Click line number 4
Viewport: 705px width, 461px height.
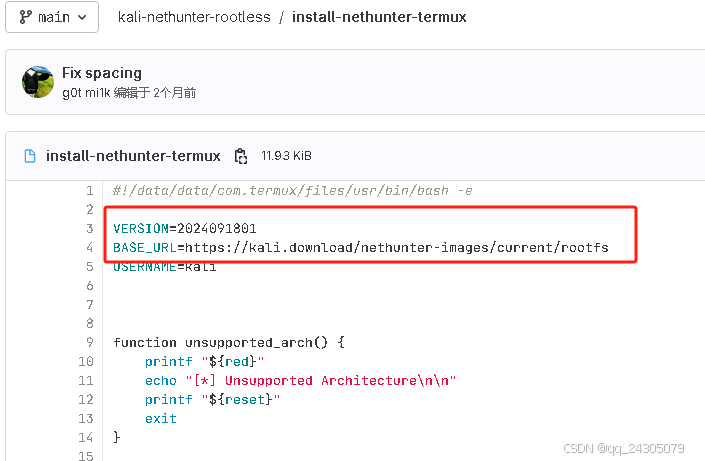click(x=90, y=247)
